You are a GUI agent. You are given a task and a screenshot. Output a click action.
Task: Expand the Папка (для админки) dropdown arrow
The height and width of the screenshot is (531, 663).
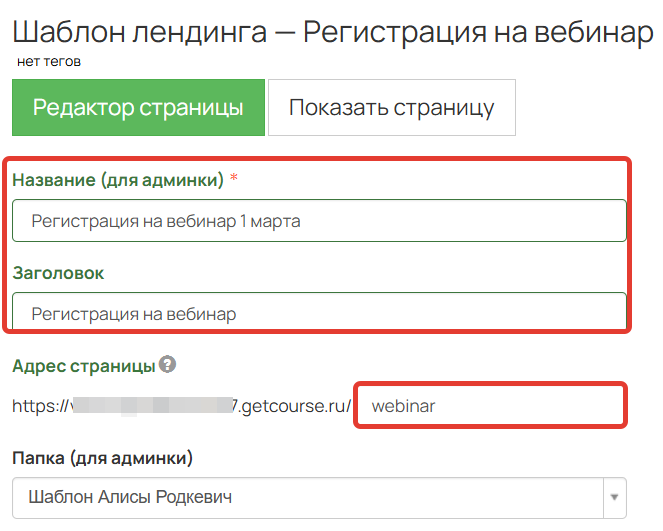pos(614,498)
